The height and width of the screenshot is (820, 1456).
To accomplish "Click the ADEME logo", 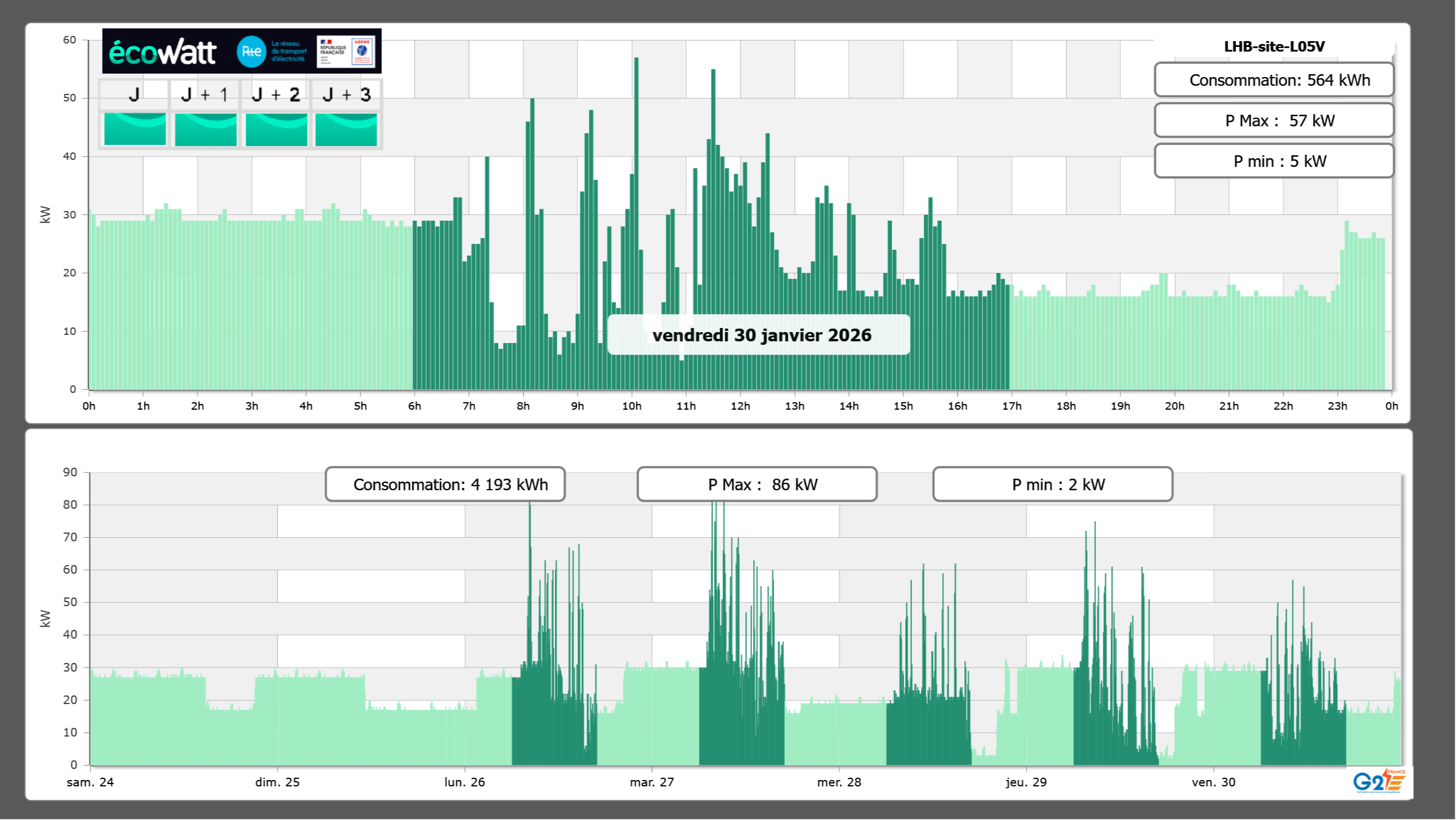I will pos(362,51).
